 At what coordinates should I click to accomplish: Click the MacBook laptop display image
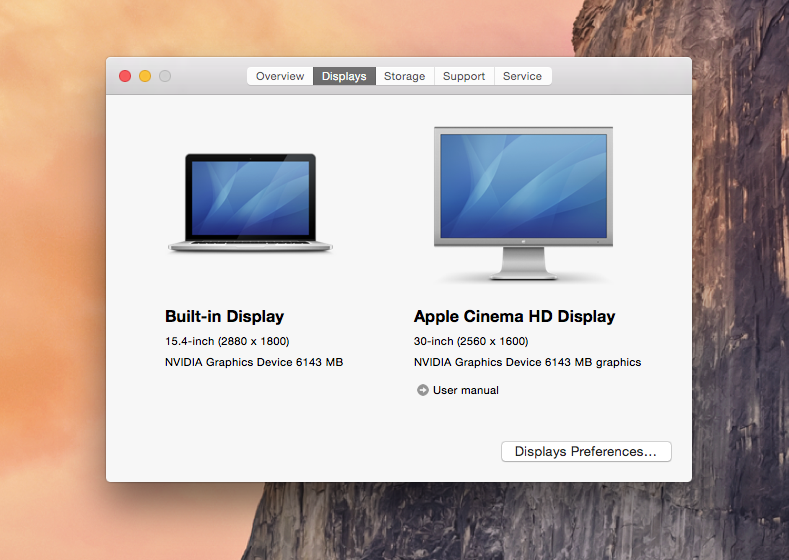[x=250, y=202]
